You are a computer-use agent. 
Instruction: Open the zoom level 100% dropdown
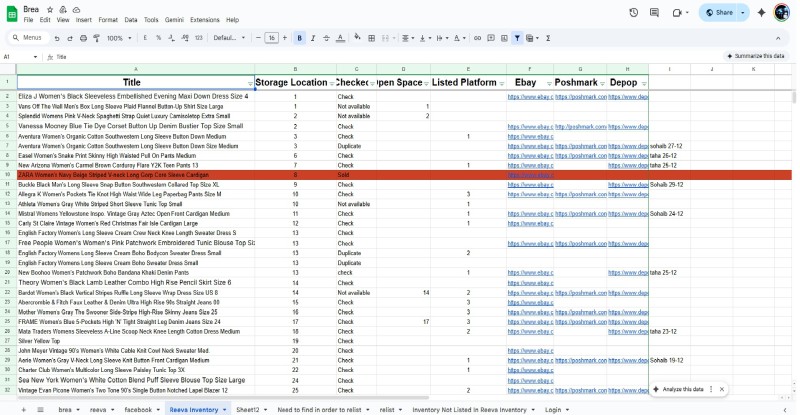click(x=119, y=38)
